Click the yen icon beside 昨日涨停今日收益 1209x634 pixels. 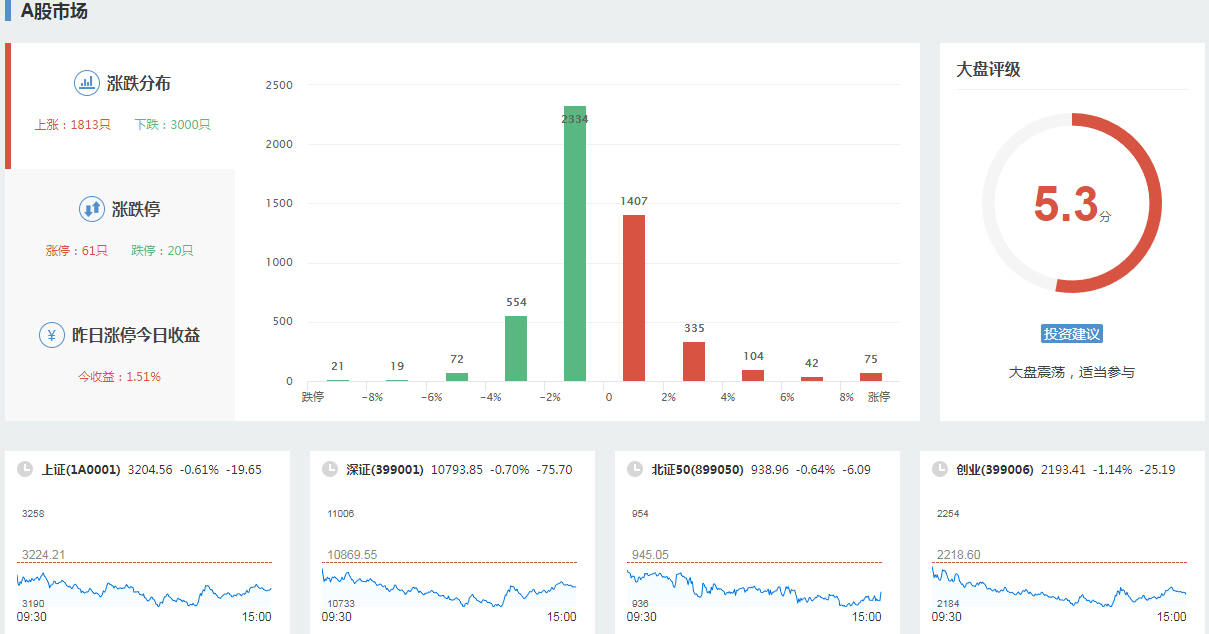coord(52,335)
